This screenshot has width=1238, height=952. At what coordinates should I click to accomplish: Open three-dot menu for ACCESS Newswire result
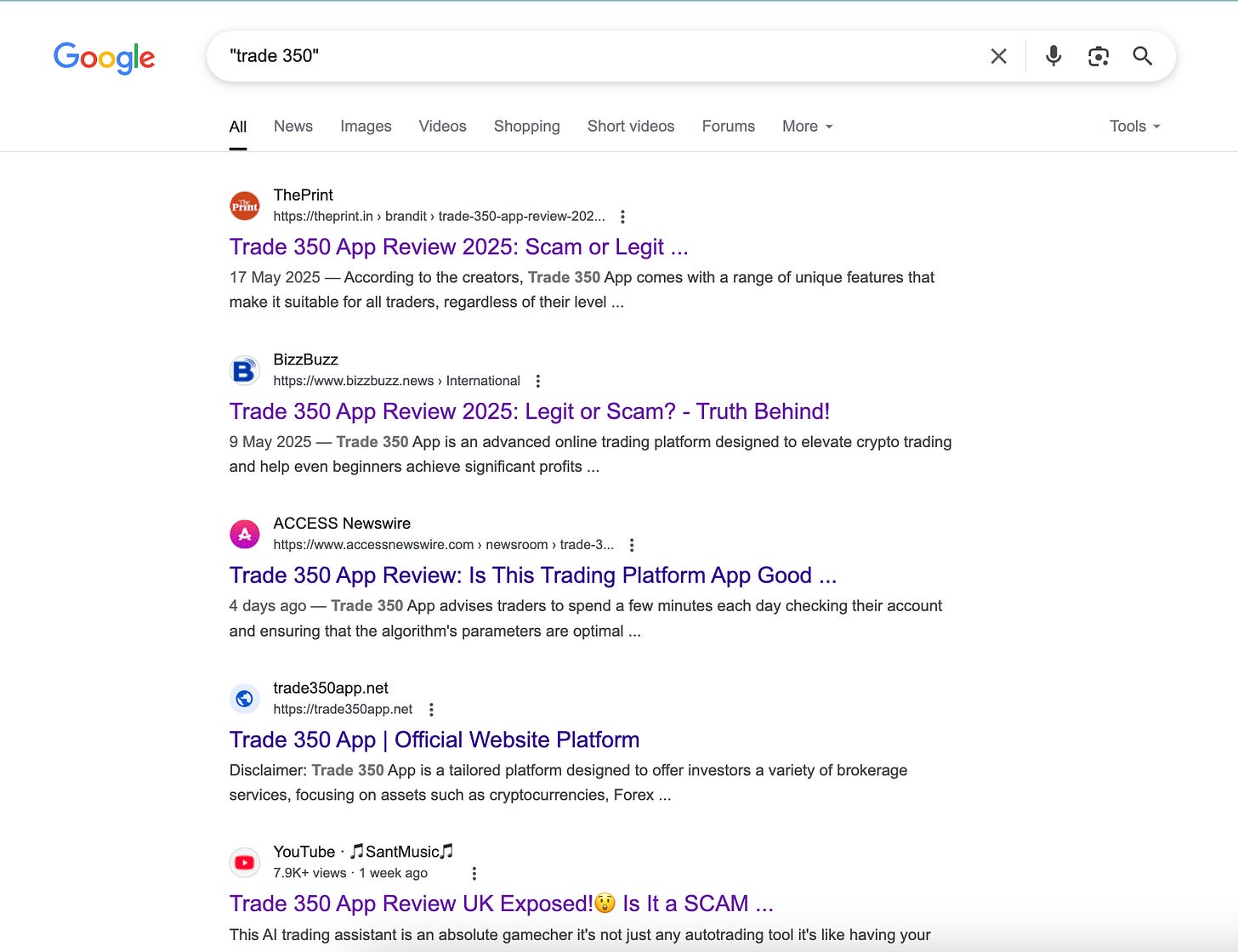tap(631, 545)
